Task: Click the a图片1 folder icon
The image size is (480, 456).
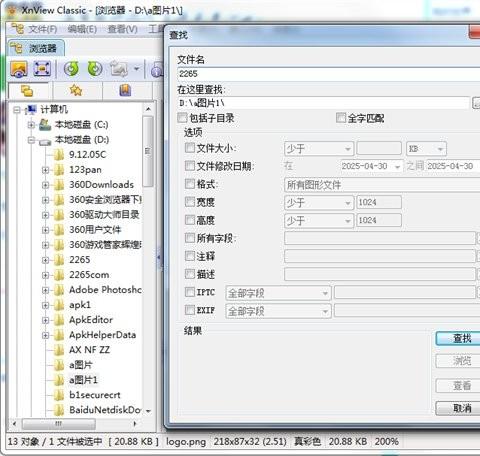Action: (59, 380)
